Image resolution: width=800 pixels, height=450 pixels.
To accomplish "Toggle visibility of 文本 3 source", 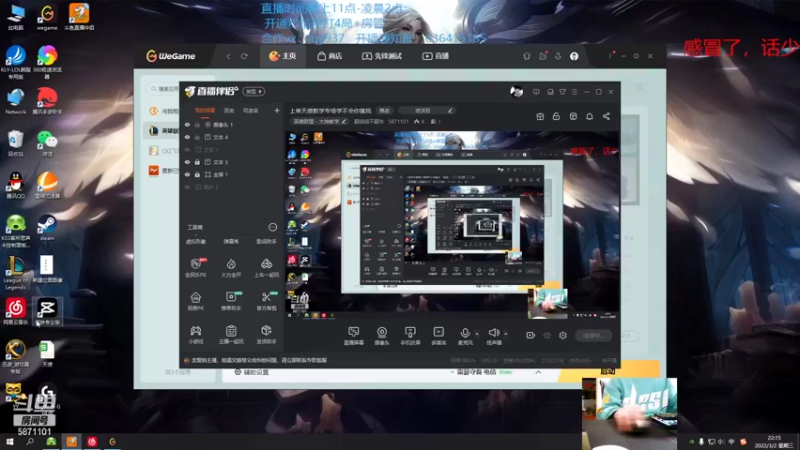I will pyautogui.click(x=187, y=162).
